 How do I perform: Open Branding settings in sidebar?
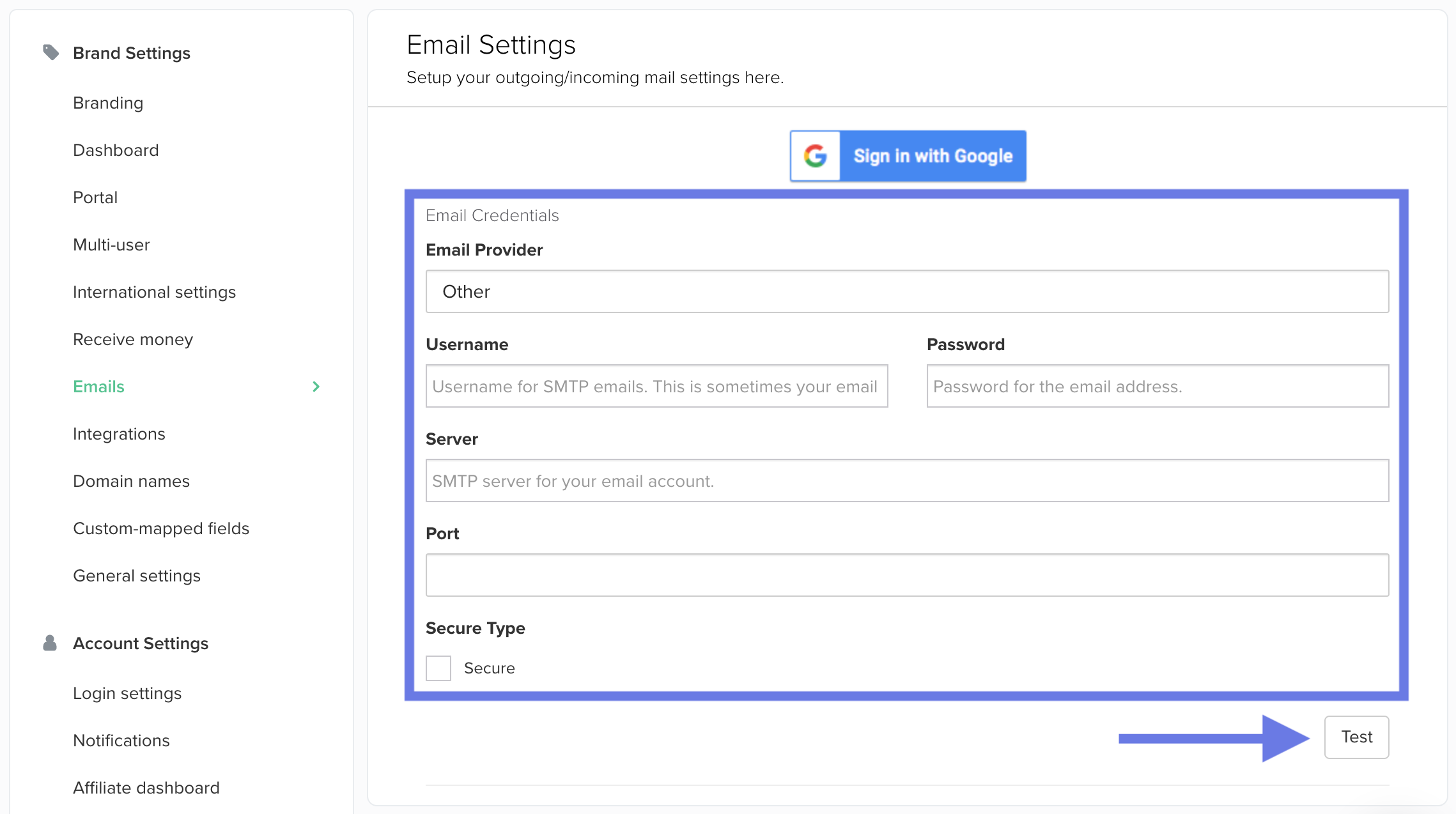point(108,103)
